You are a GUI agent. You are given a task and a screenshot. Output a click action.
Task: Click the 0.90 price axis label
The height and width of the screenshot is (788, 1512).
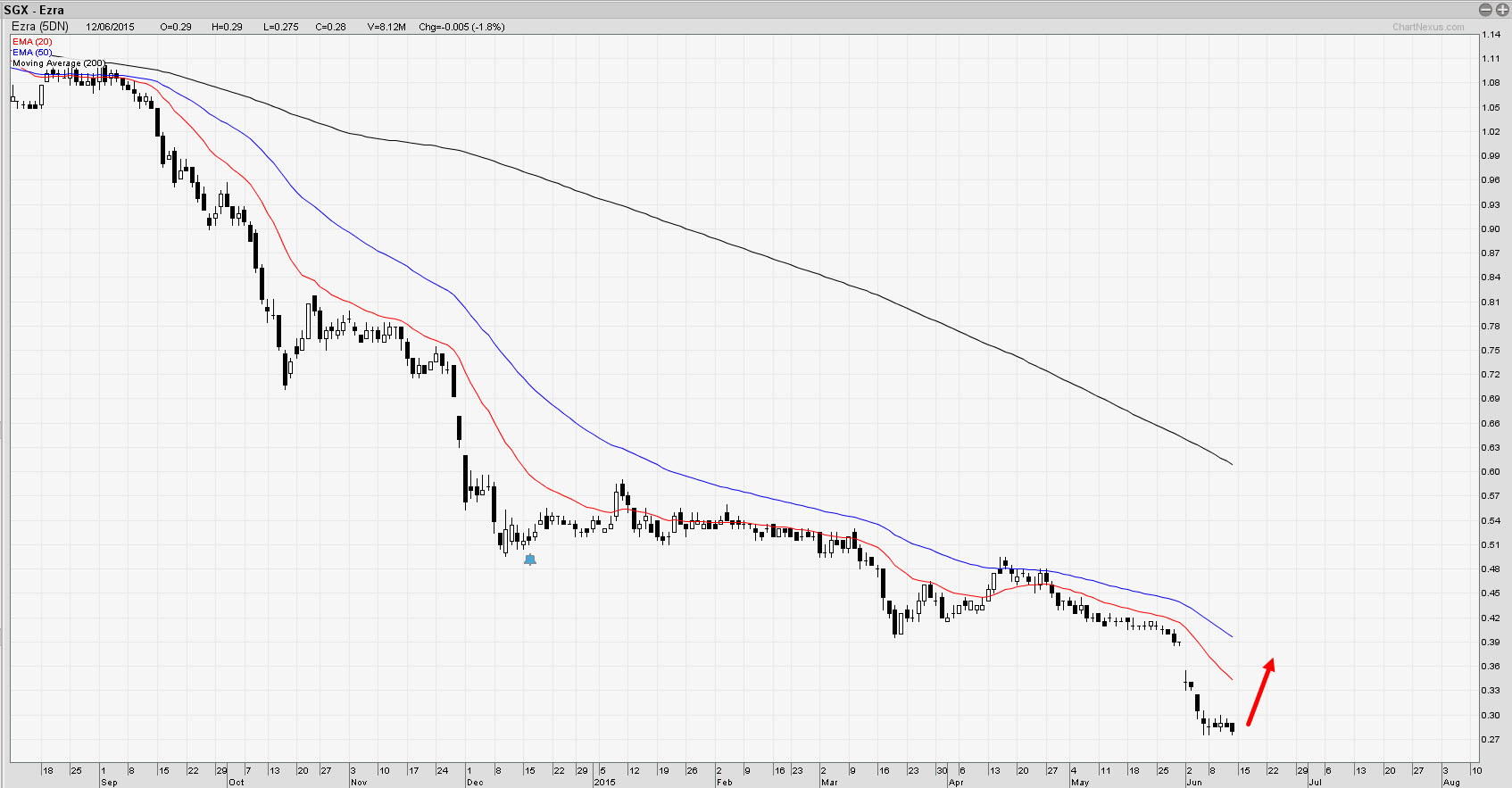pyautogui.click(x=1491, y=229)
